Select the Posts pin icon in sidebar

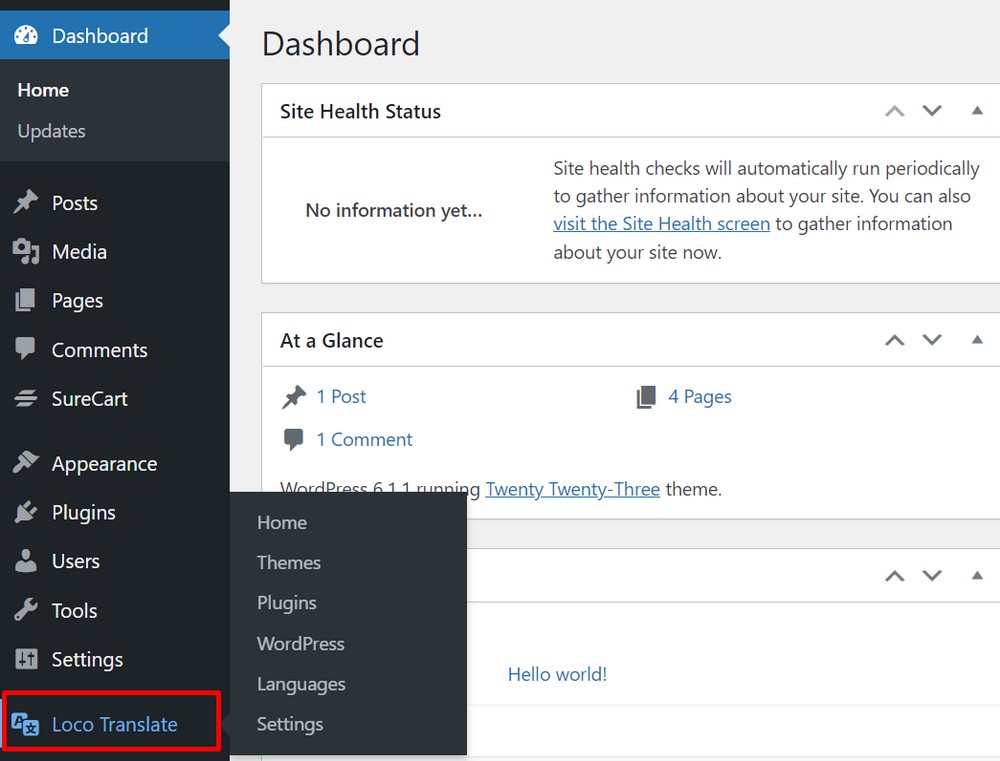(26, 202)
